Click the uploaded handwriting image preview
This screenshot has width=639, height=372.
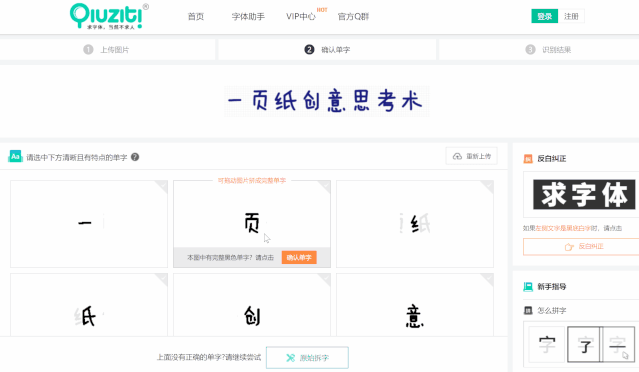[326, 101]
